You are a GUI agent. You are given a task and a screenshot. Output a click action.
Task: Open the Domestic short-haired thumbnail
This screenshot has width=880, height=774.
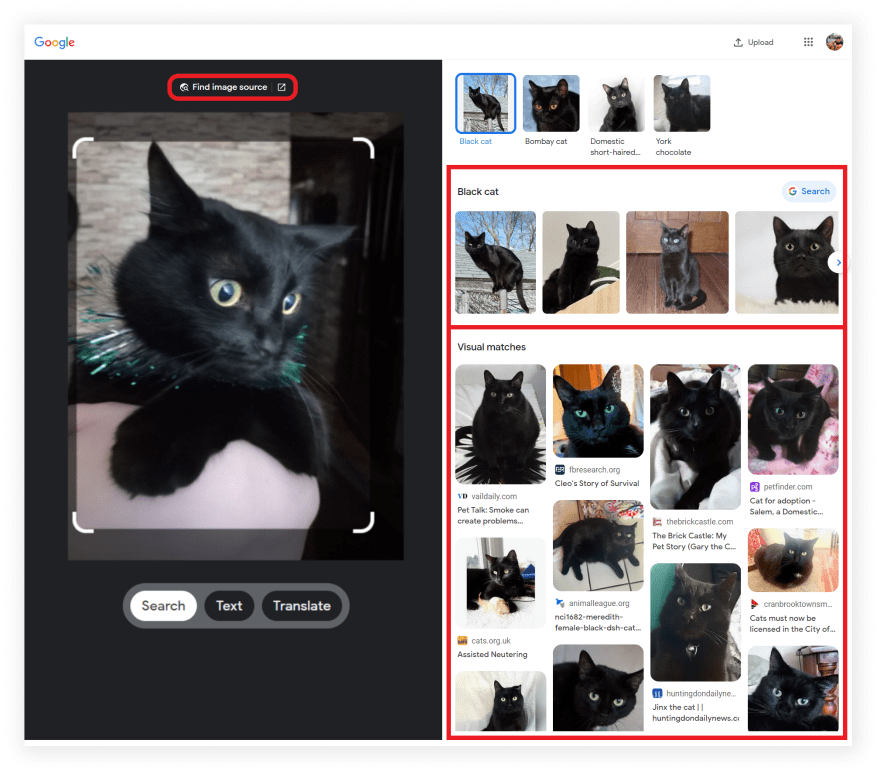(617, 103)
